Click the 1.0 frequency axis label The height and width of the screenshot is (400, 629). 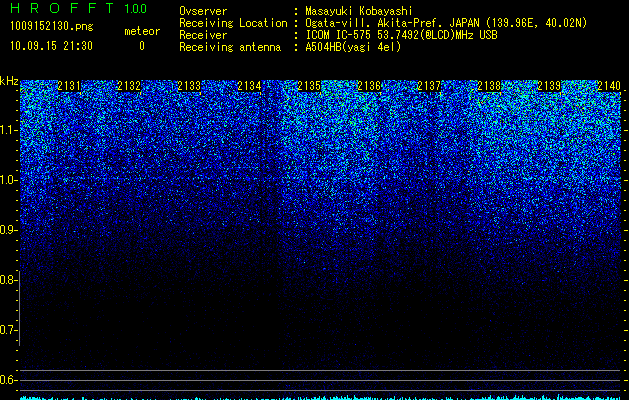7,180
